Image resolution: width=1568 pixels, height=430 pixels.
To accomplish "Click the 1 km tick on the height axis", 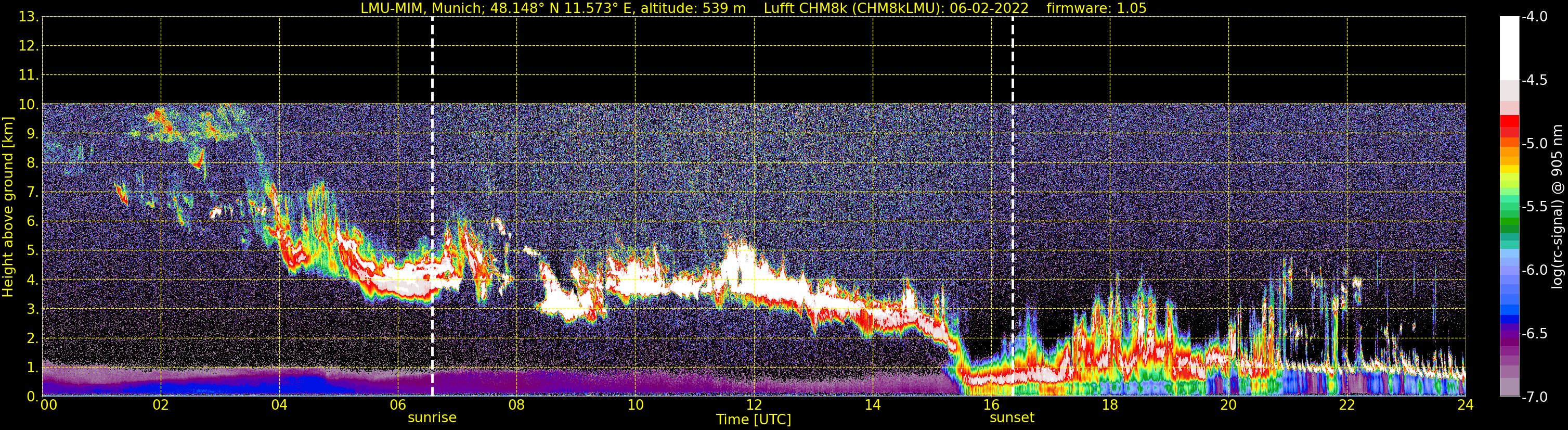I will coord(32,368).
